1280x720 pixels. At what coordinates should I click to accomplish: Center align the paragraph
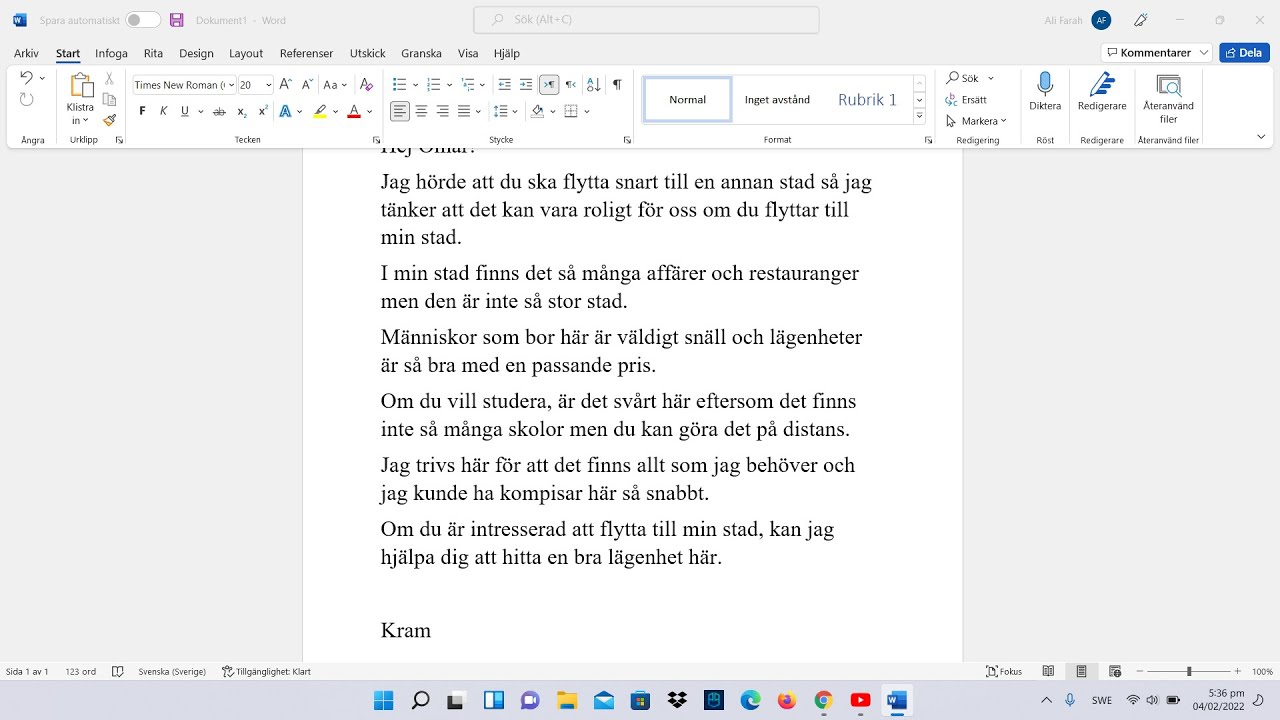click(x=421, y=111)
